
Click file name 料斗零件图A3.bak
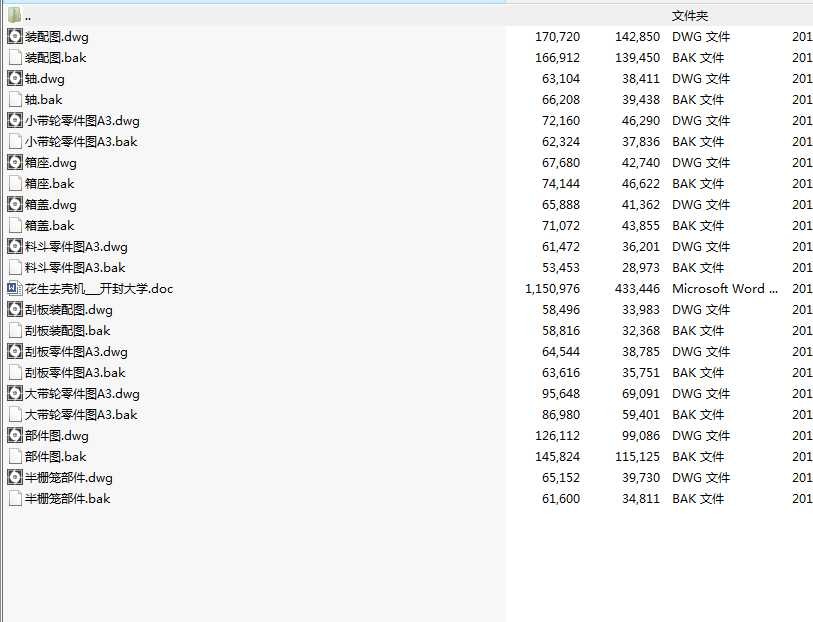point(75,267)
